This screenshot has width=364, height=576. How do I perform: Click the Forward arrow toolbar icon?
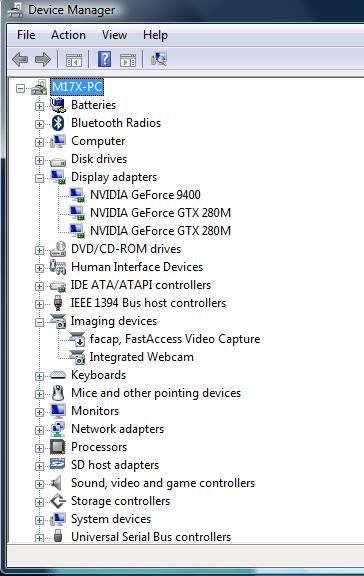[x=43, y=60]
